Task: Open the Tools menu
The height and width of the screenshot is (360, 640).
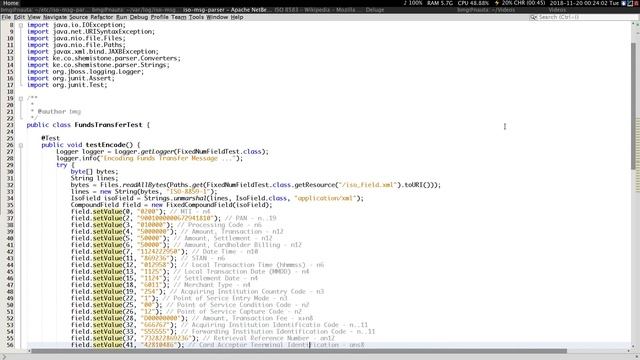Action: pyautogui.click(x=196, y=17)
